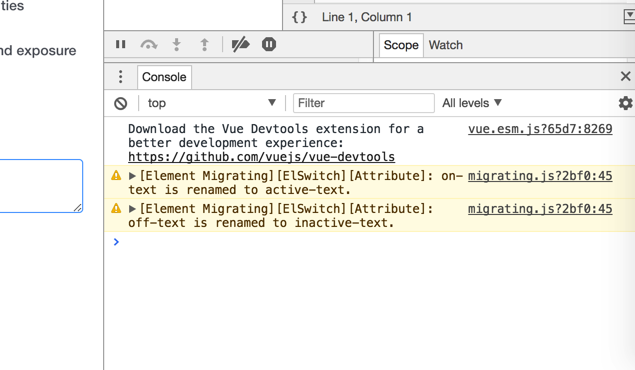Viewport: 635px width, 370px height.
Task: Clear the console output
Action: pos(121,104)
